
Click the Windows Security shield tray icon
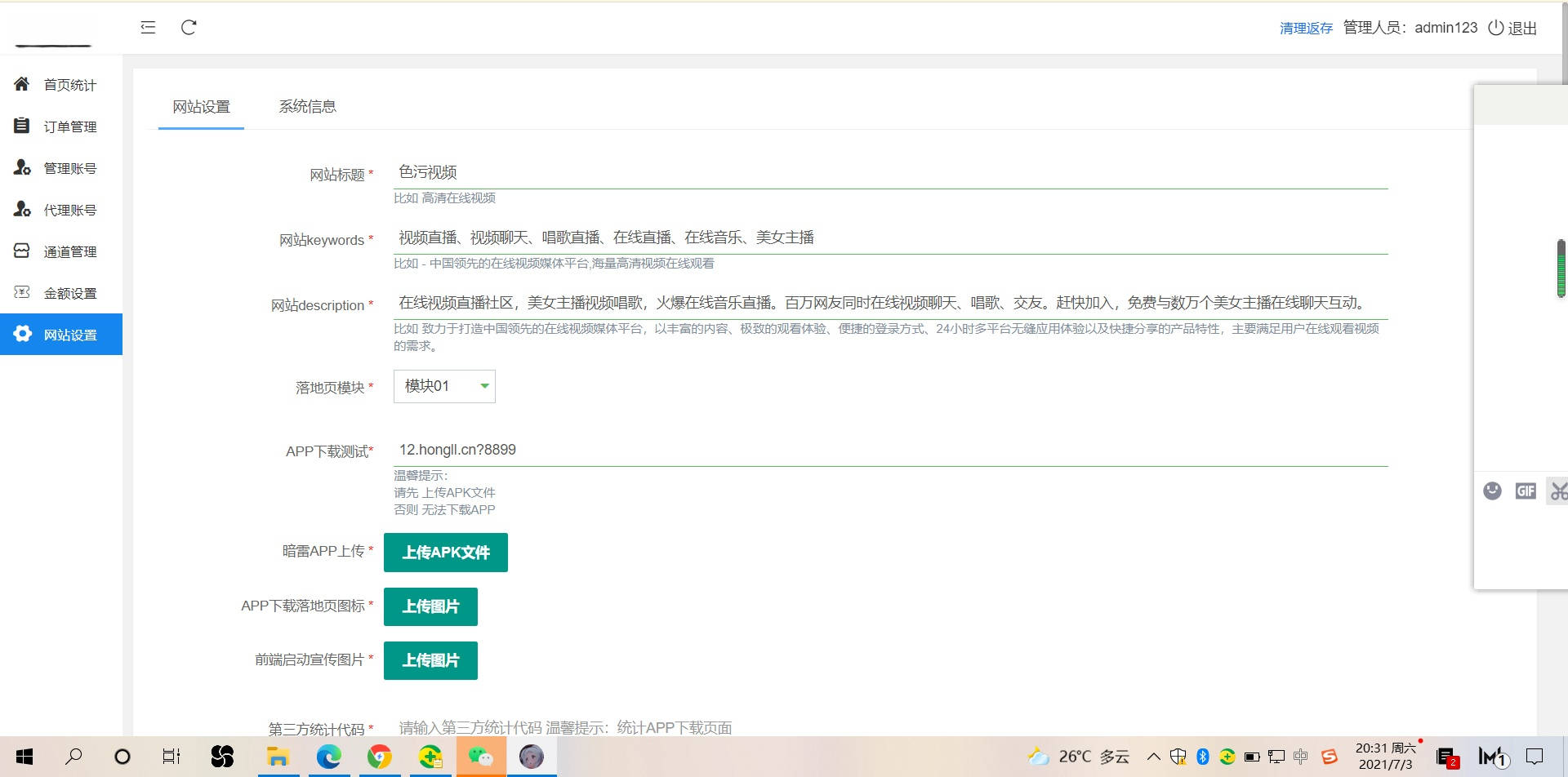pos(1178,757)
